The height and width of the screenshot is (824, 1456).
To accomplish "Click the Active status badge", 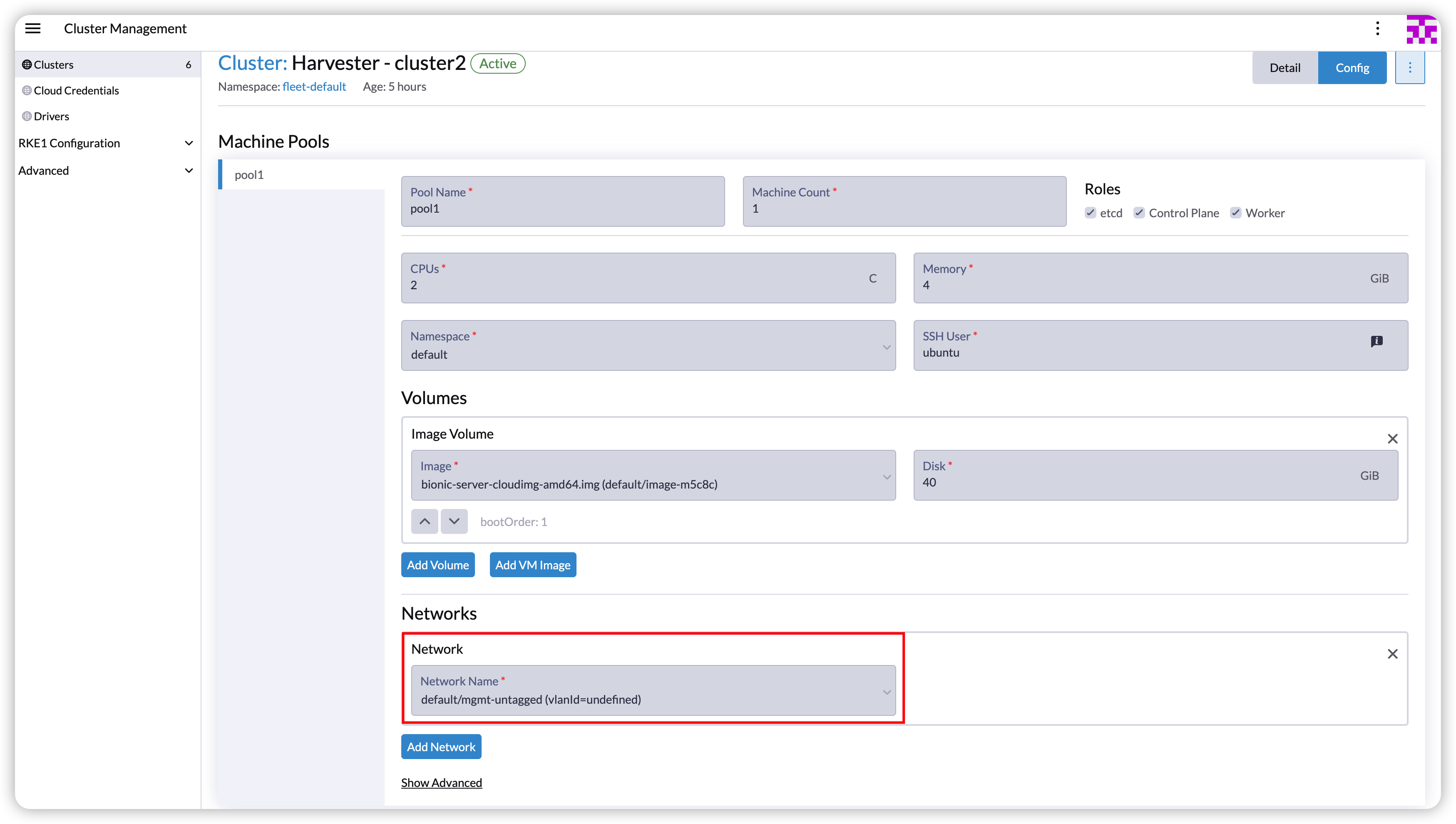I will [x=497, y=63].
